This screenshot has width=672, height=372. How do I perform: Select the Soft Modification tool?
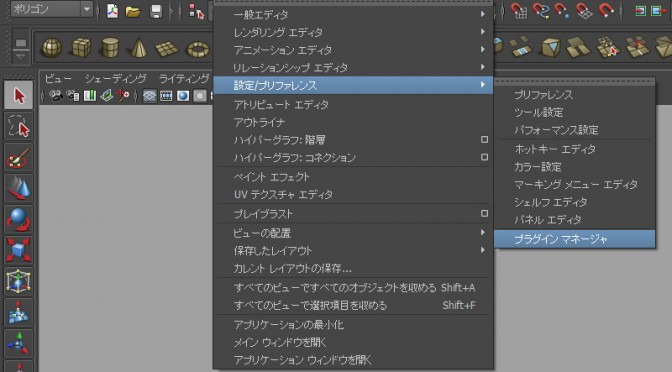click(x=18, y=312)
